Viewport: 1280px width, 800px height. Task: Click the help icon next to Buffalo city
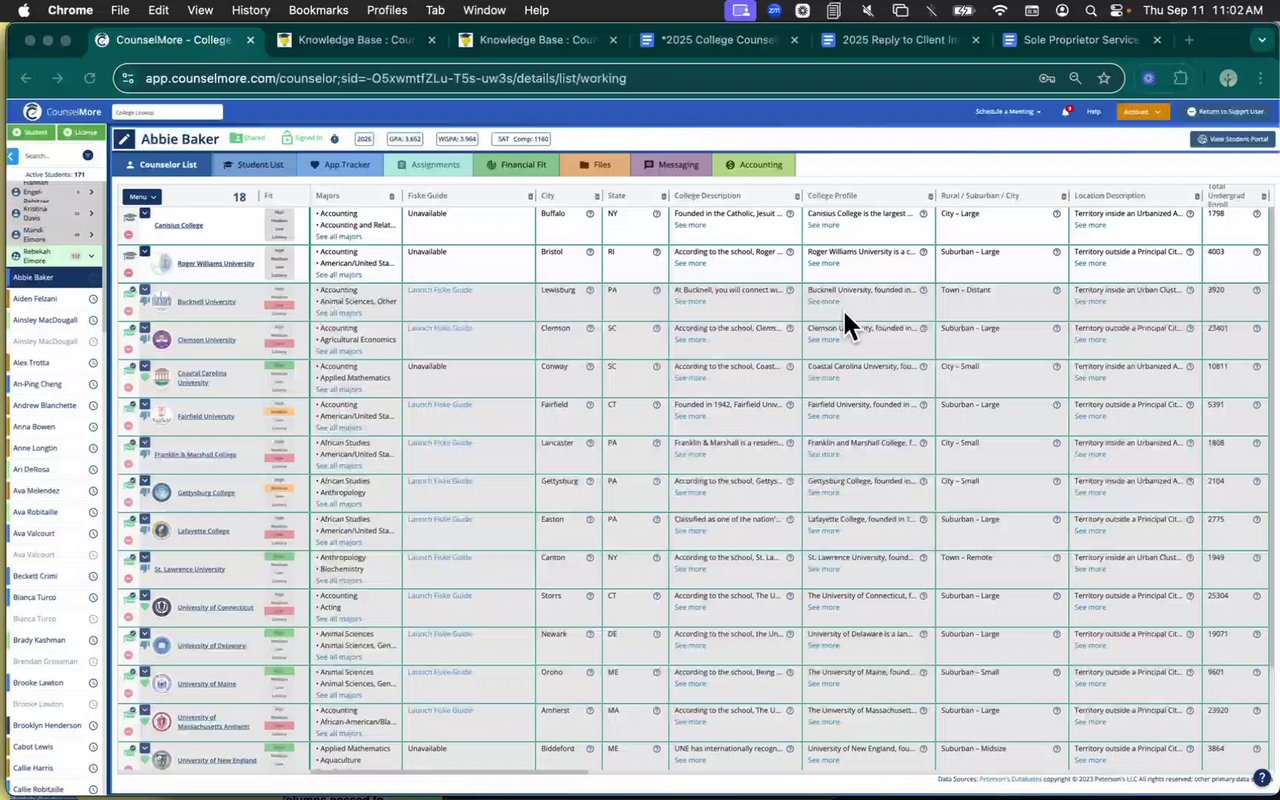coord(590,214)
